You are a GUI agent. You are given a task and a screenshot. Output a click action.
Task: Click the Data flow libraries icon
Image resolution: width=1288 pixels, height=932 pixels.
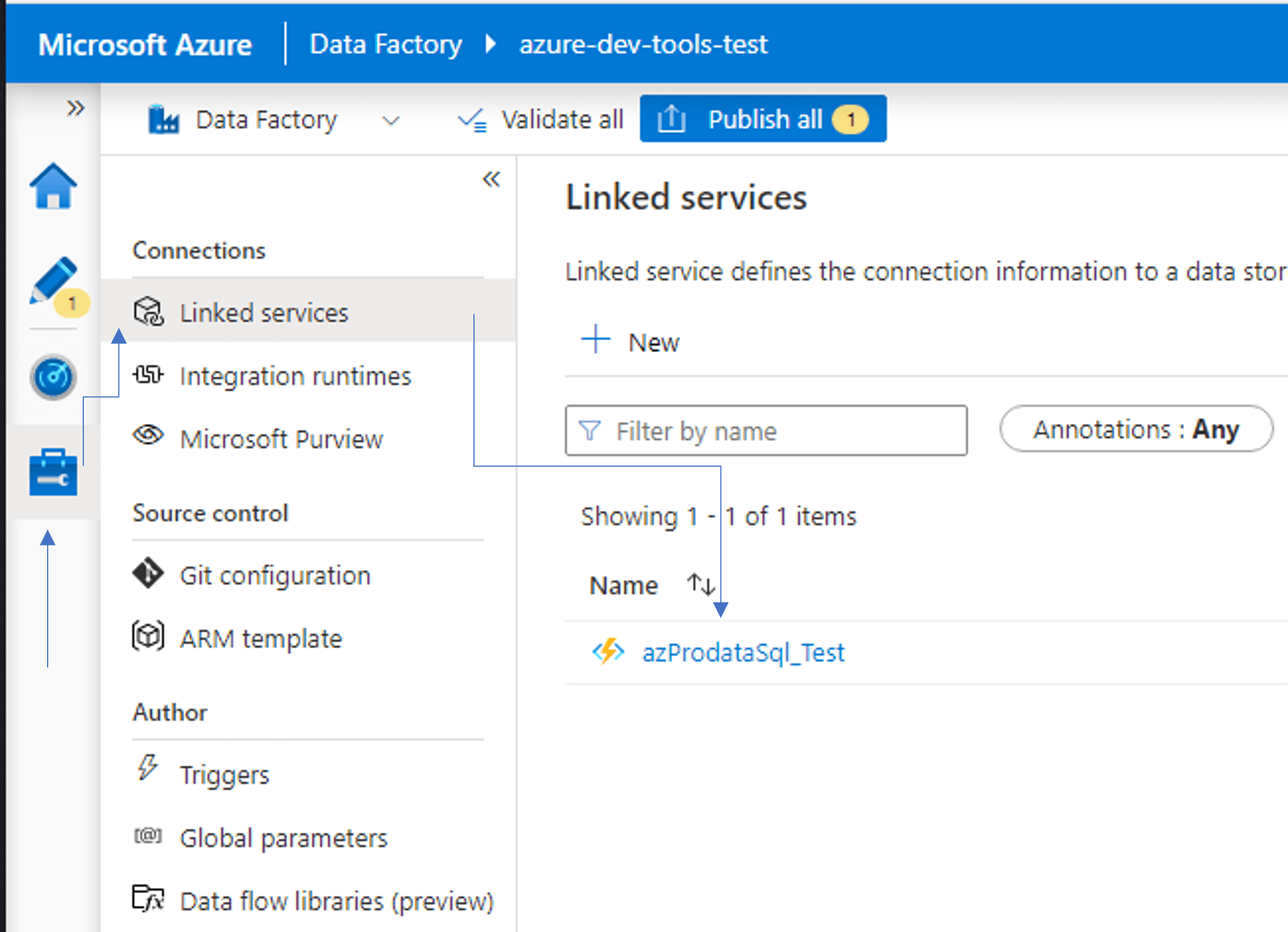(148, 899)
